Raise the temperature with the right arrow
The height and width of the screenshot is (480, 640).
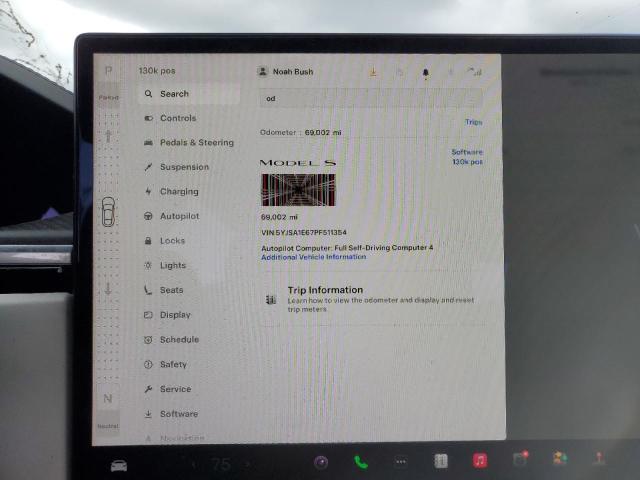tap(247, 464)
